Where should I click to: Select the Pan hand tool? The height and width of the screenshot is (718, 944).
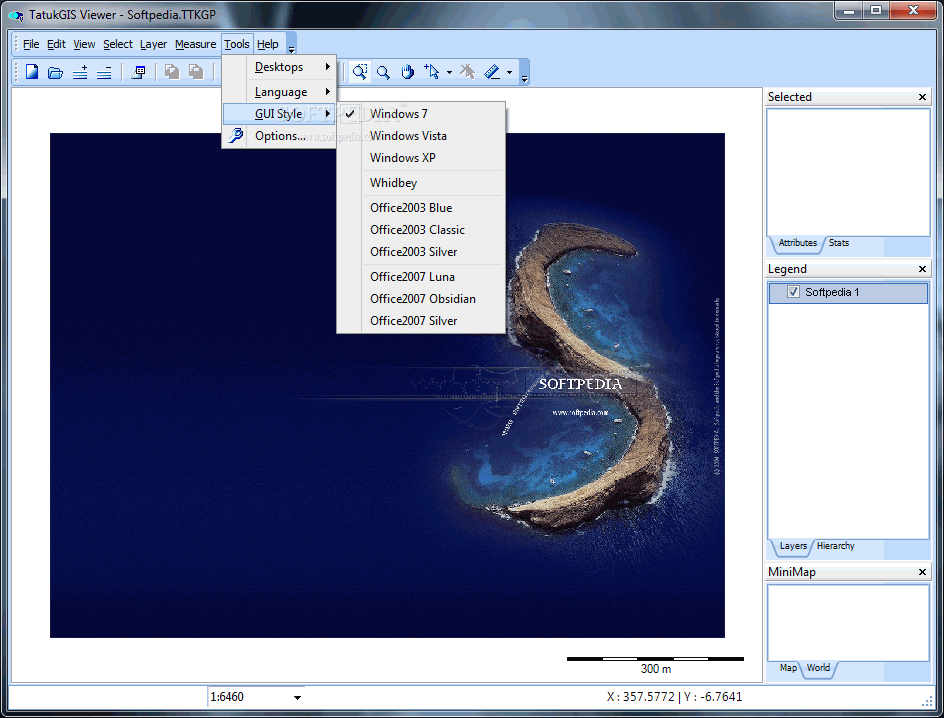pyautogui.click(x=408, y=72)
